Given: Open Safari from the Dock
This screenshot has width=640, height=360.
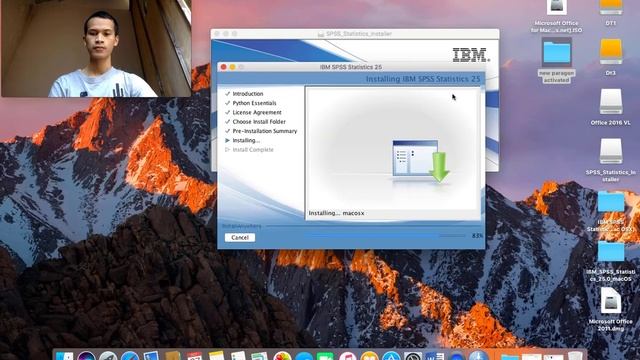Looking at the screenshot, I should 130,356.
